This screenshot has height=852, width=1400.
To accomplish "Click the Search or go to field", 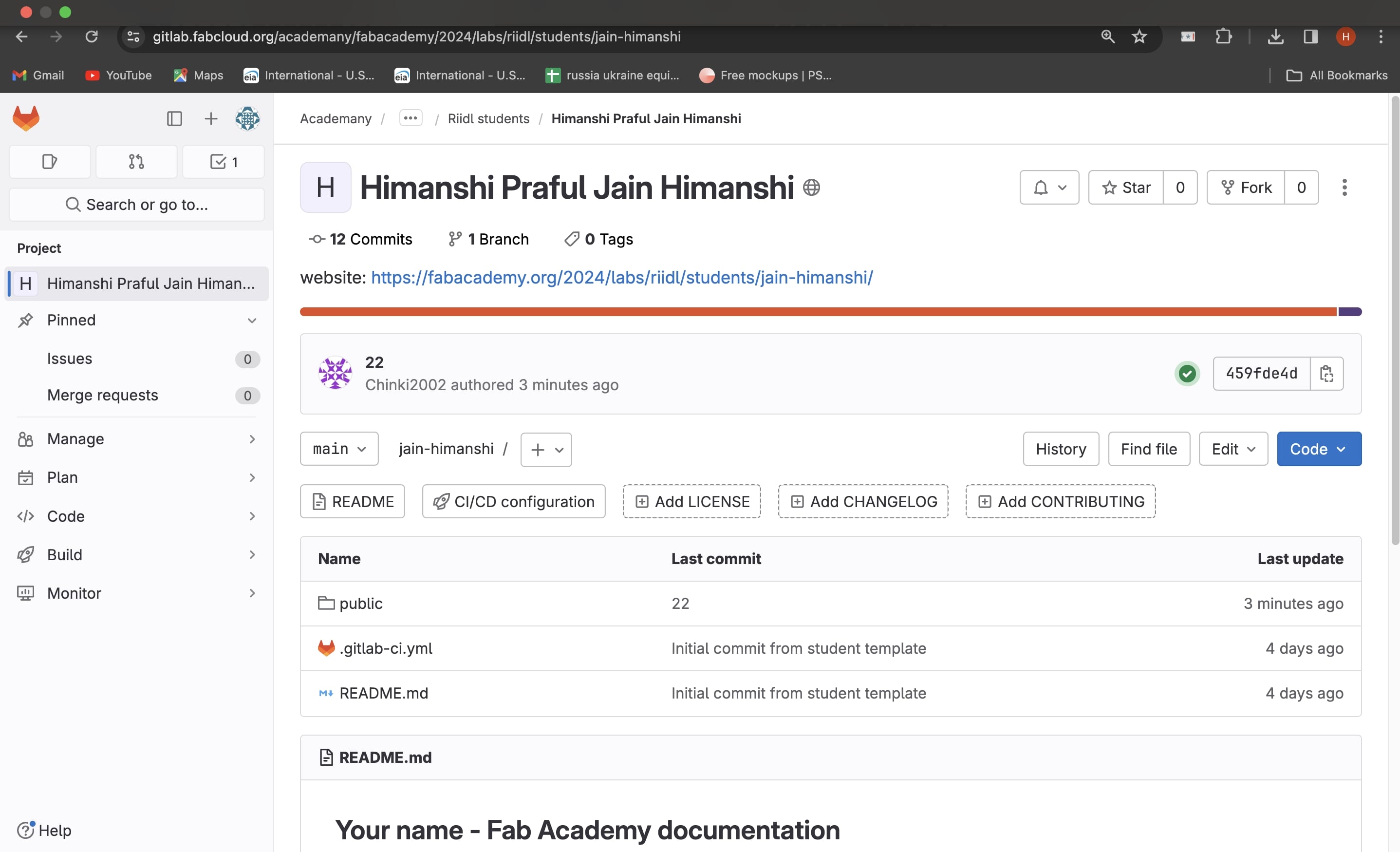I will (x=136, y=205).
